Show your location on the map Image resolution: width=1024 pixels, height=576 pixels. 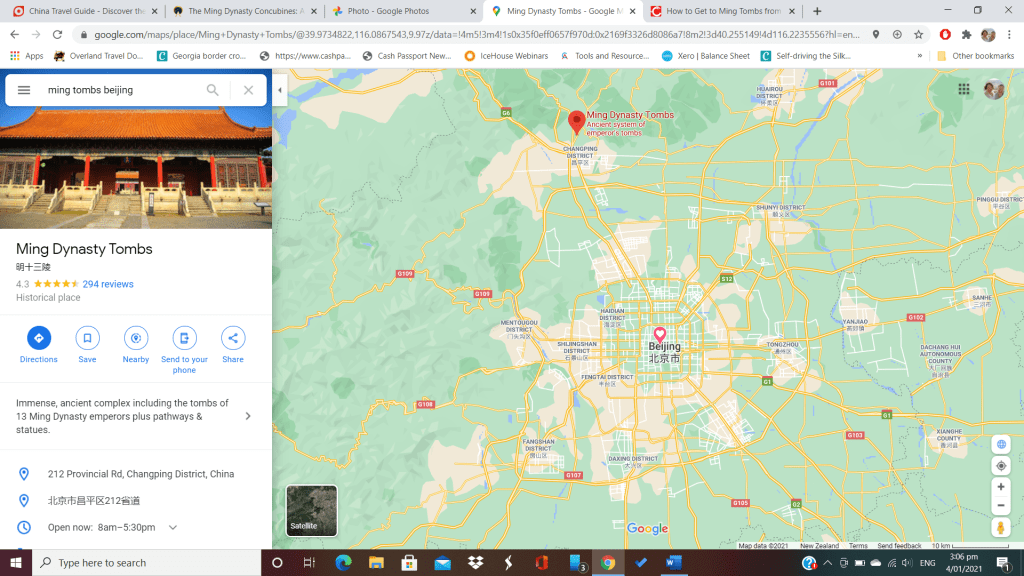point(1001,466)
